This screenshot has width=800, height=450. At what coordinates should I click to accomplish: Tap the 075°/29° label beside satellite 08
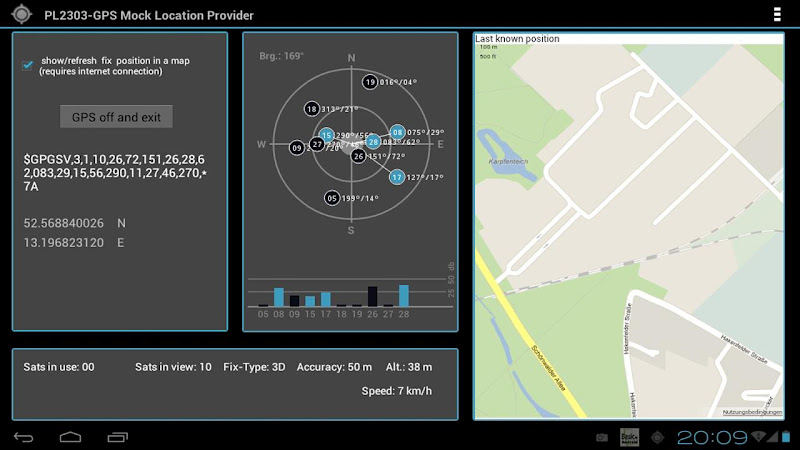click(x=426, y=133)
